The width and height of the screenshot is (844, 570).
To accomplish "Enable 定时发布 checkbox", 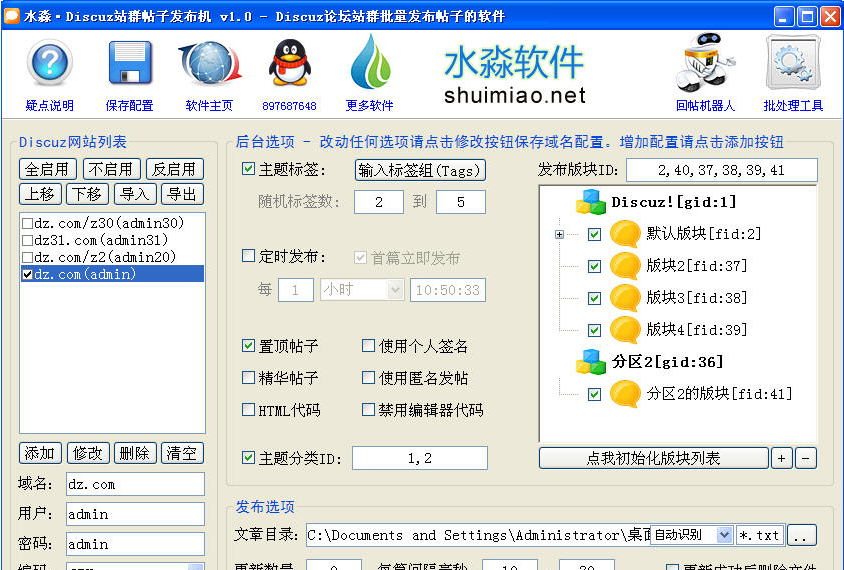I will tap(248, 255).
